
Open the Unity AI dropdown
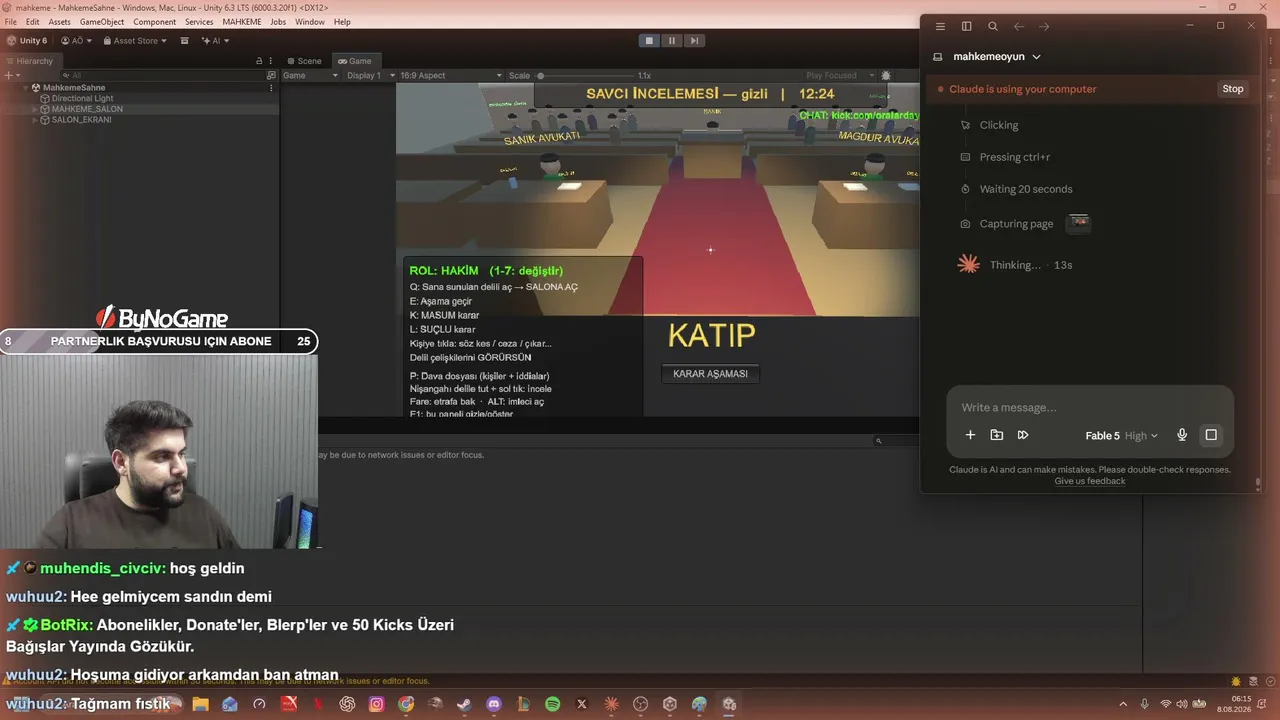pos(215,41)
